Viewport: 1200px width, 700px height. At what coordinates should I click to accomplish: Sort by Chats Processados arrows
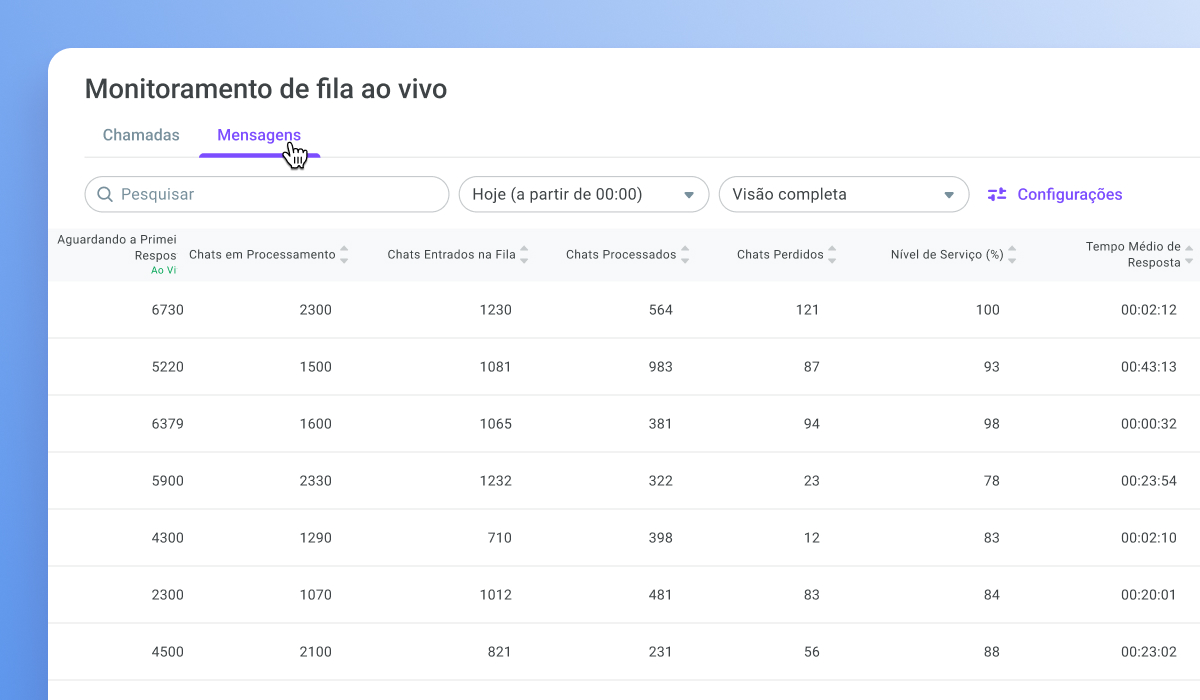[x=685, y=255]
